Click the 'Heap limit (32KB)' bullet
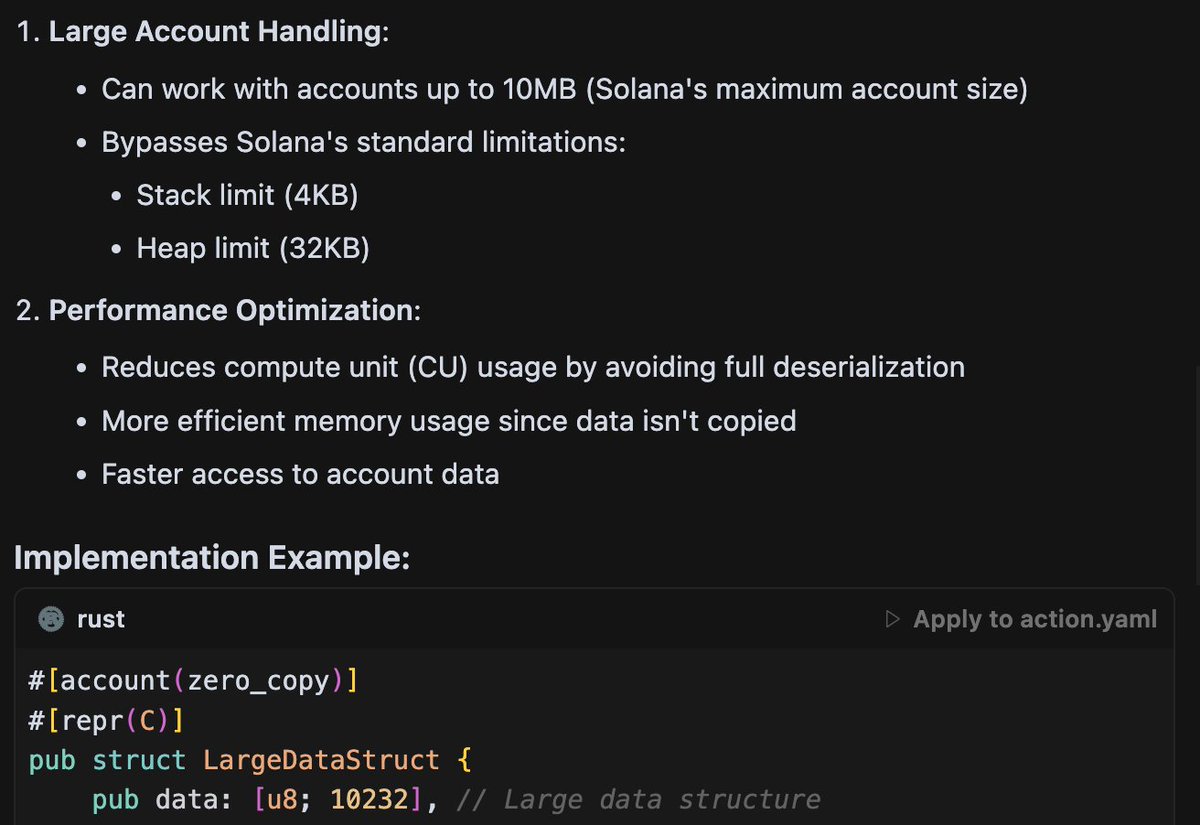Viewport: 1200px width, 825px height. click(x=253, y=248)
